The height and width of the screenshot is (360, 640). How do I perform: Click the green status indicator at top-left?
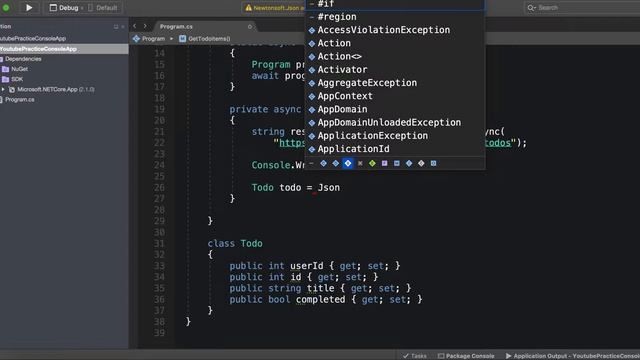(x=6, y=7)
